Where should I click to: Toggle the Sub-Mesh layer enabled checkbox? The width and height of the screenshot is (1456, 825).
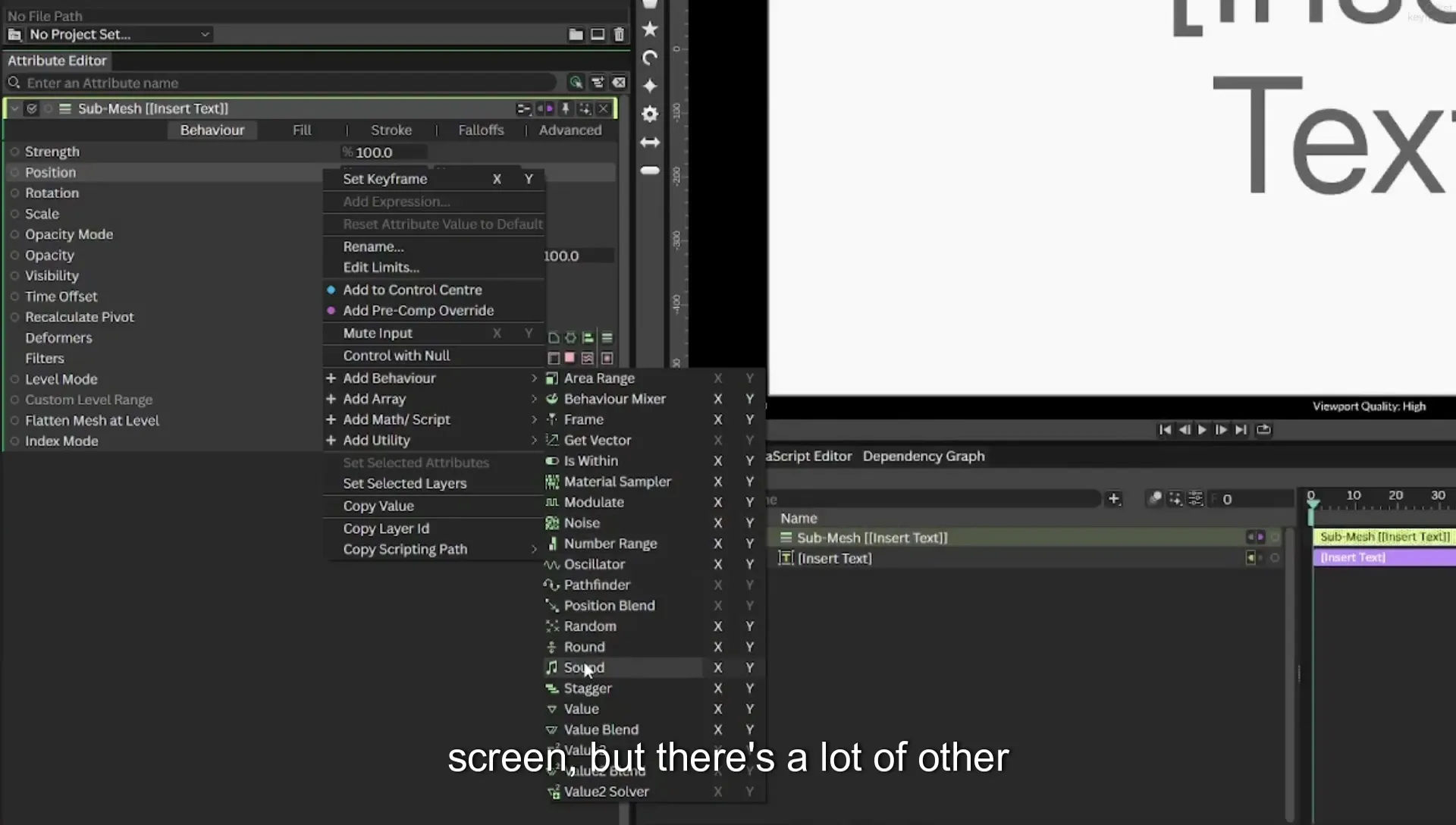pos(32,109)
